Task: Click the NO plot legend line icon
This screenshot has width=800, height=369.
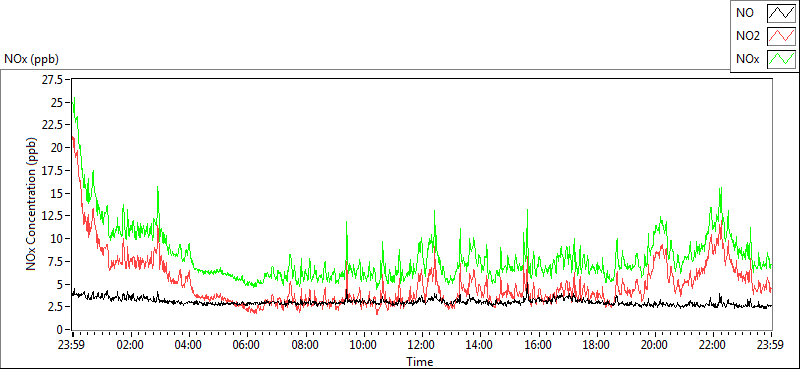Action: point(781,13)
